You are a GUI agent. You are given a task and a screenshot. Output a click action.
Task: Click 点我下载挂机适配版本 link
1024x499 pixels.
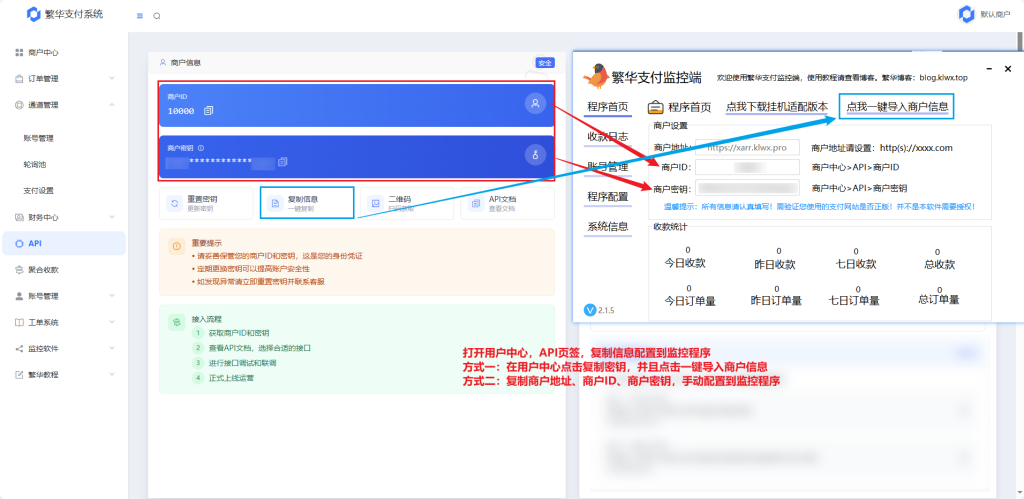777,106
